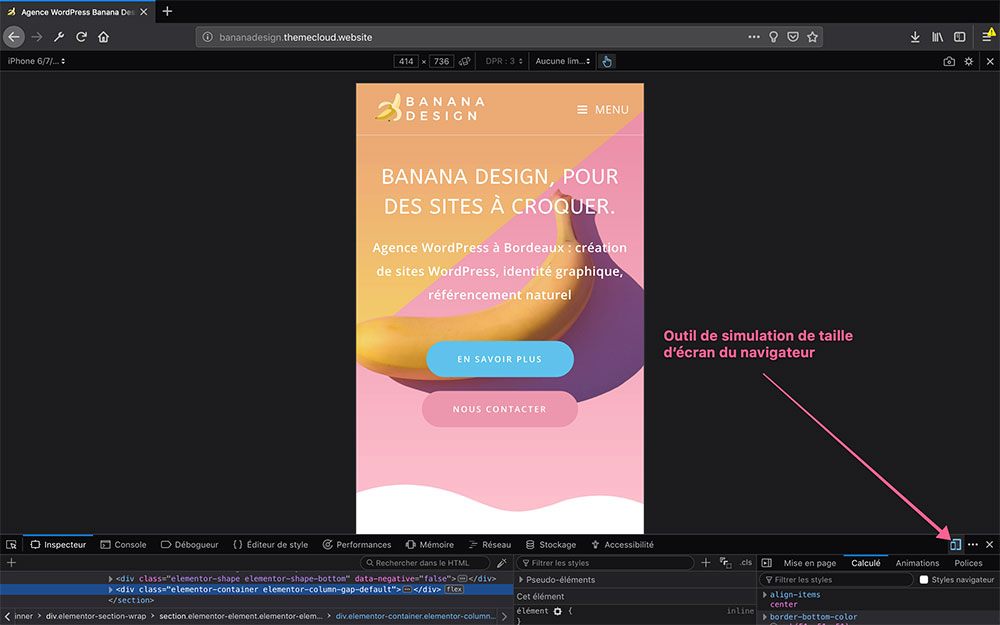Open responsive design mode settings gear

(x=969, y=61)
